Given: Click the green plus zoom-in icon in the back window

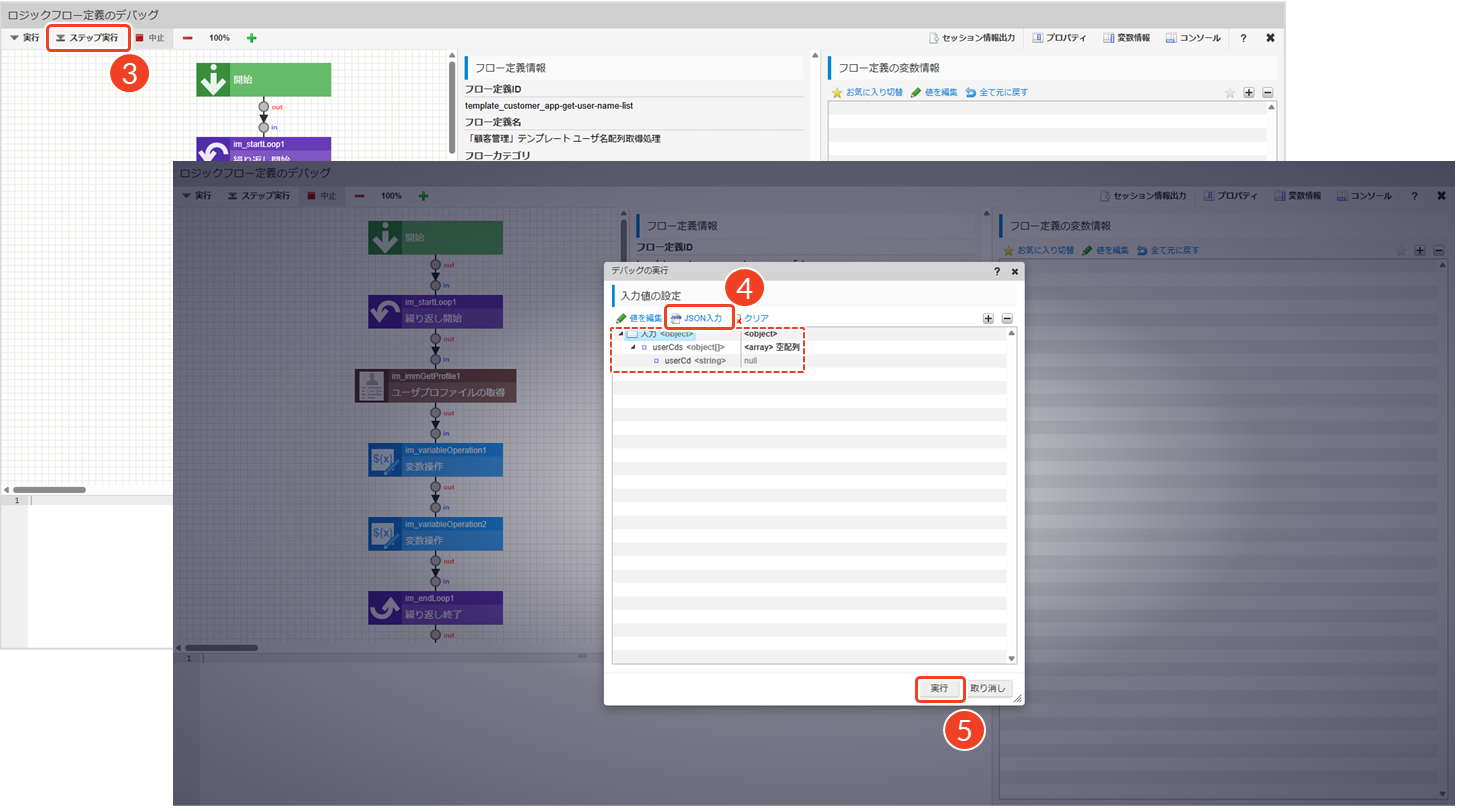Looking at the screenshot, I should (x=251, y=38).
